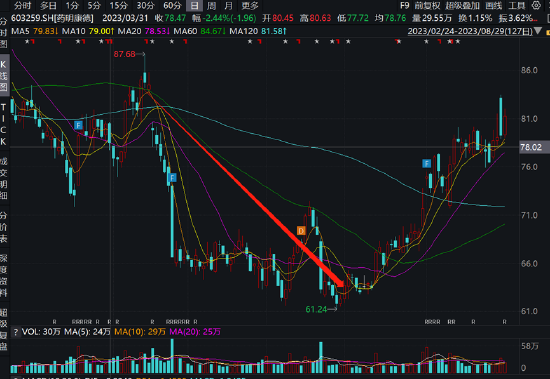Open 分时图 in the left sidebar
Viewport: 550px width, 379px height.
coord(4,32)
